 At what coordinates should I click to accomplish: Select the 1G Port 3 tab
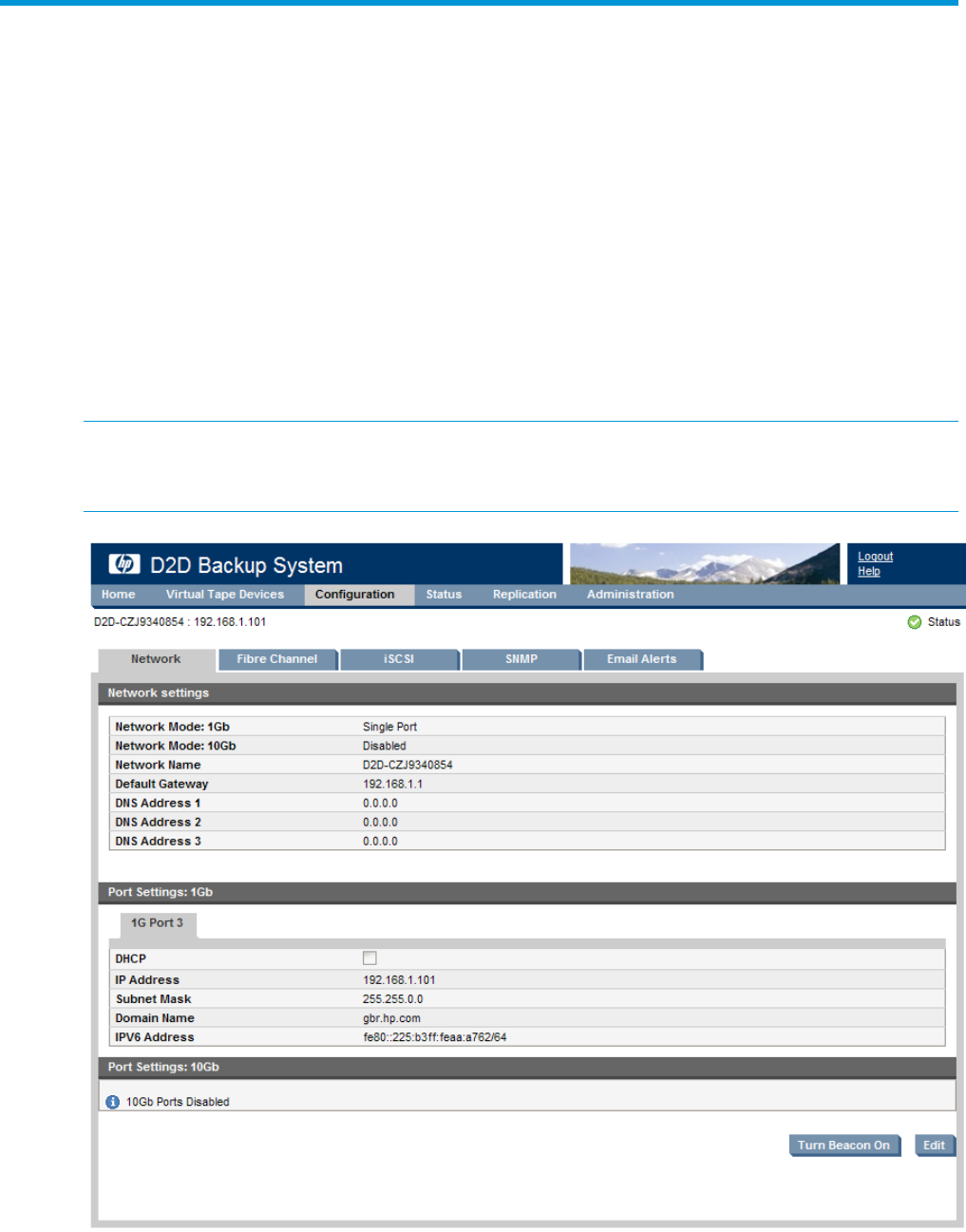point(158,923)
